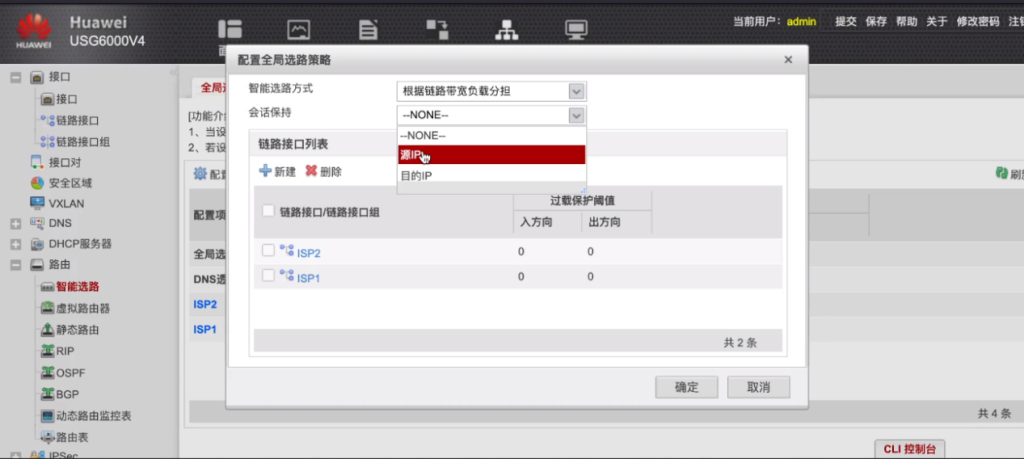Click the 链路接口/链路接口组 column header
1024x459 pixels.
click(330, 211)
